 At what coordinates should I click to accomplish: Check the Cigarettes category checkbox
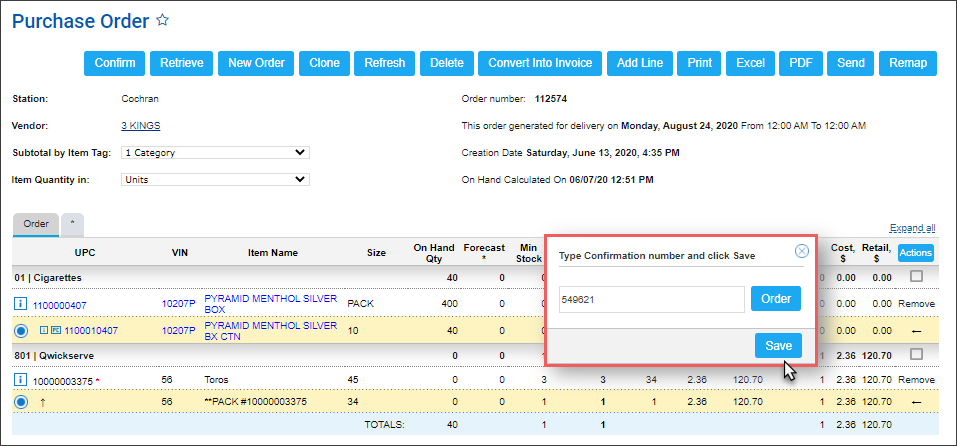(916, 276)
